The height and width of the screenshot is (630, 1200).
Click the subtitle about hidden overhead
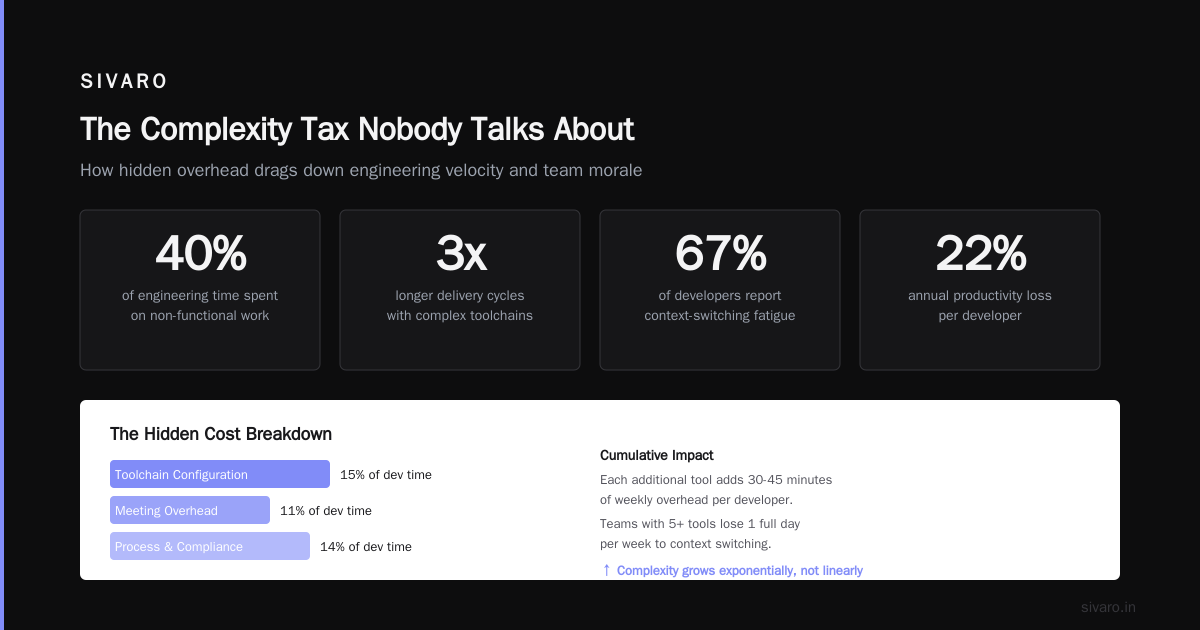tap(361, 170)
